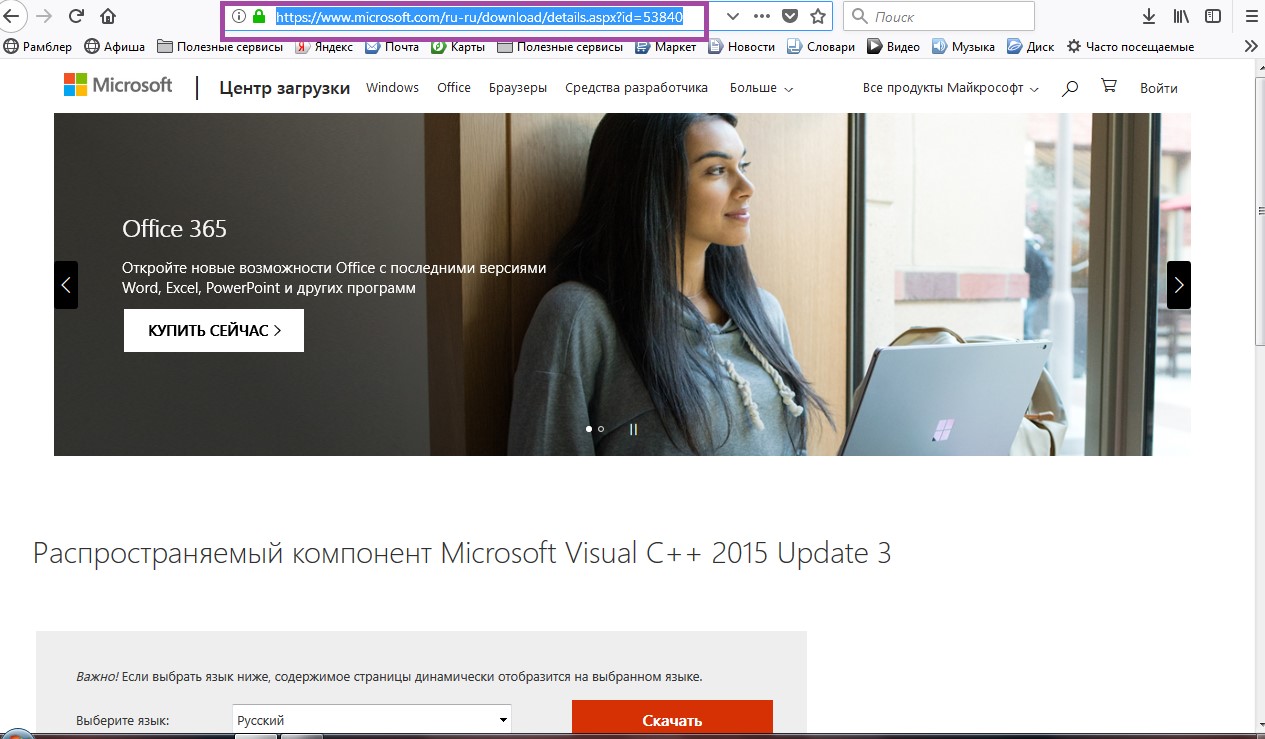Save page to Pocket icon
This screenshot has width=1265, height=739.
790,16
